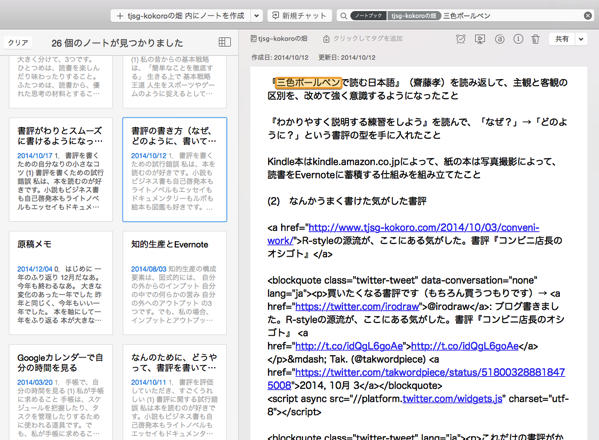
Task: Select the ノートブック search token
Action: (369, 16)
